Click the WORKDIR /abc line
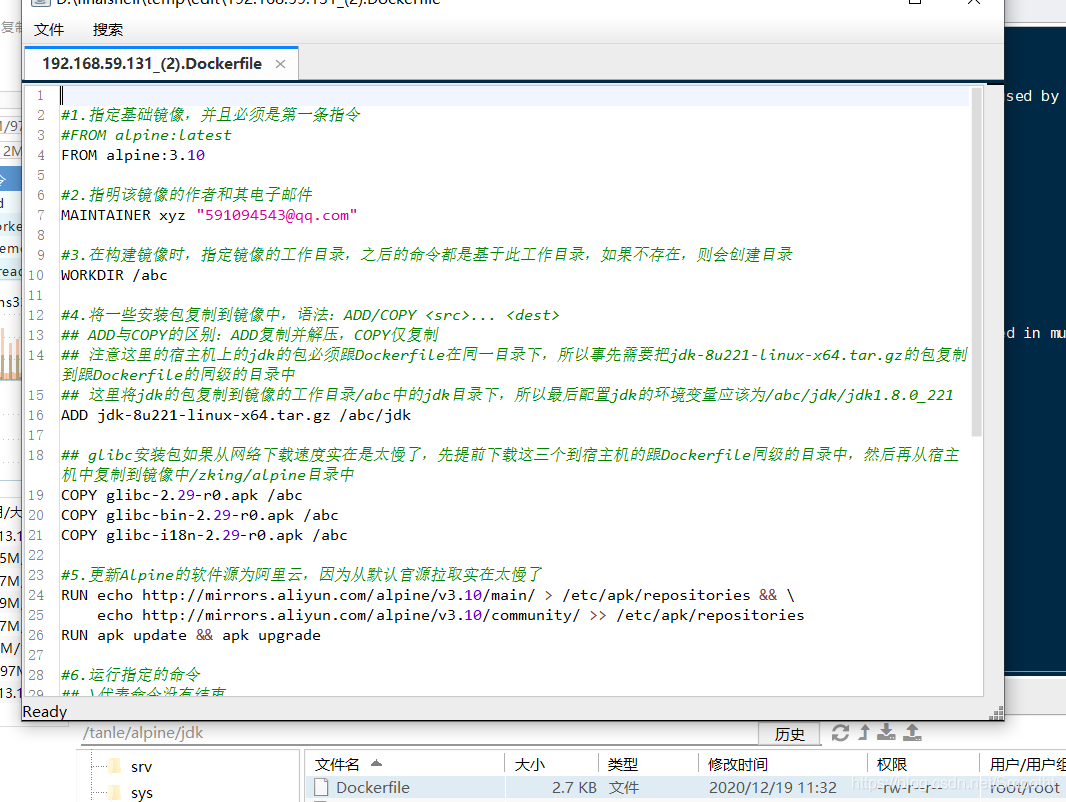Screen dimensions: 1066x802 pyautogui.click(x=114, y=275)
